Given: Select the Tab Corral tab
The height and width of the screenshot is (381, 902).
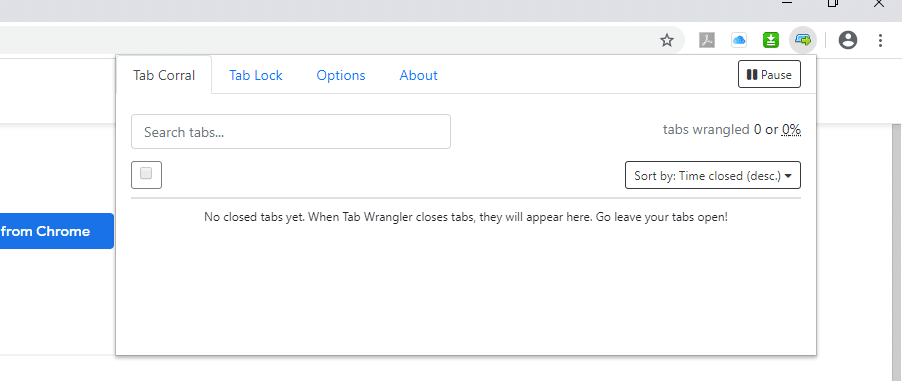Looking at the screenshot, I should (x=164, y=75).
